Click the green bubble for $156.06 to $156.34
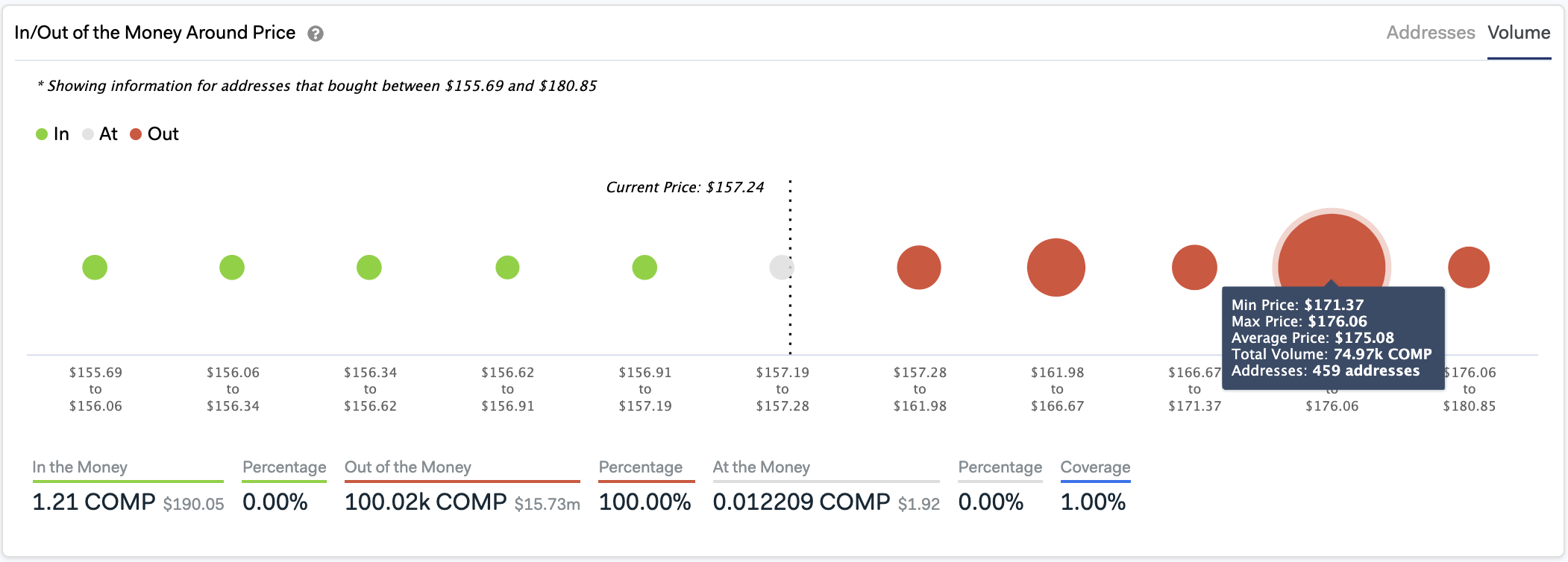The width and height of the screenshot is (1568, 562). pyautogui.click(x=232, y=267)
